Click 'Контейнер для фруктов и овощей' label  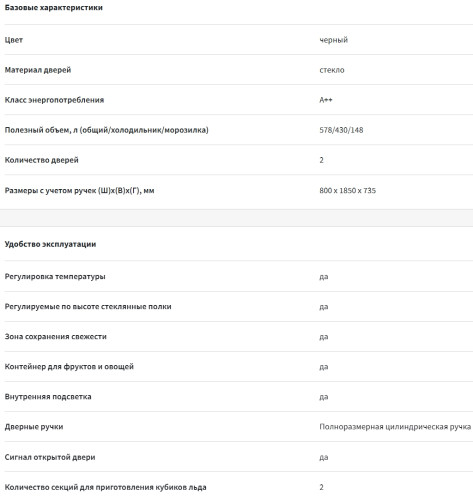pyautogui.click(x=69, y=367)
